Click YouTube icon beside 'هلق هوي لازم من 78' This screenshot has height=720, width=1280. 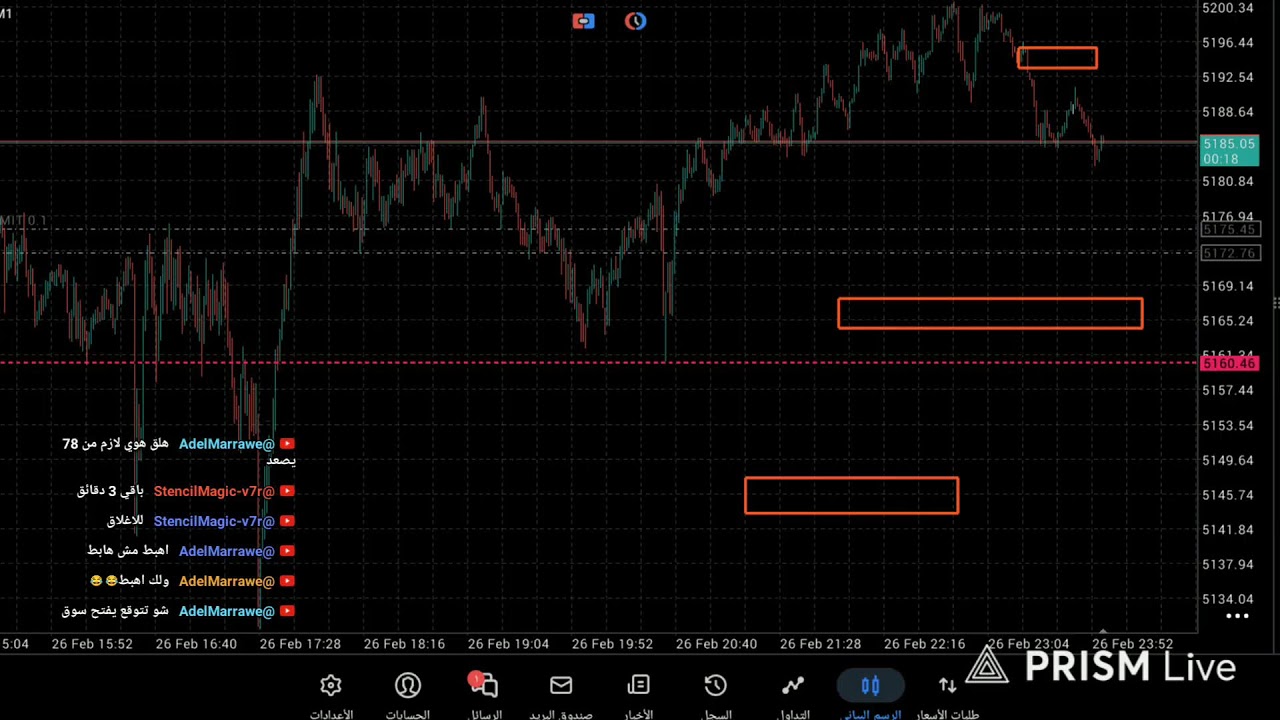287,444
